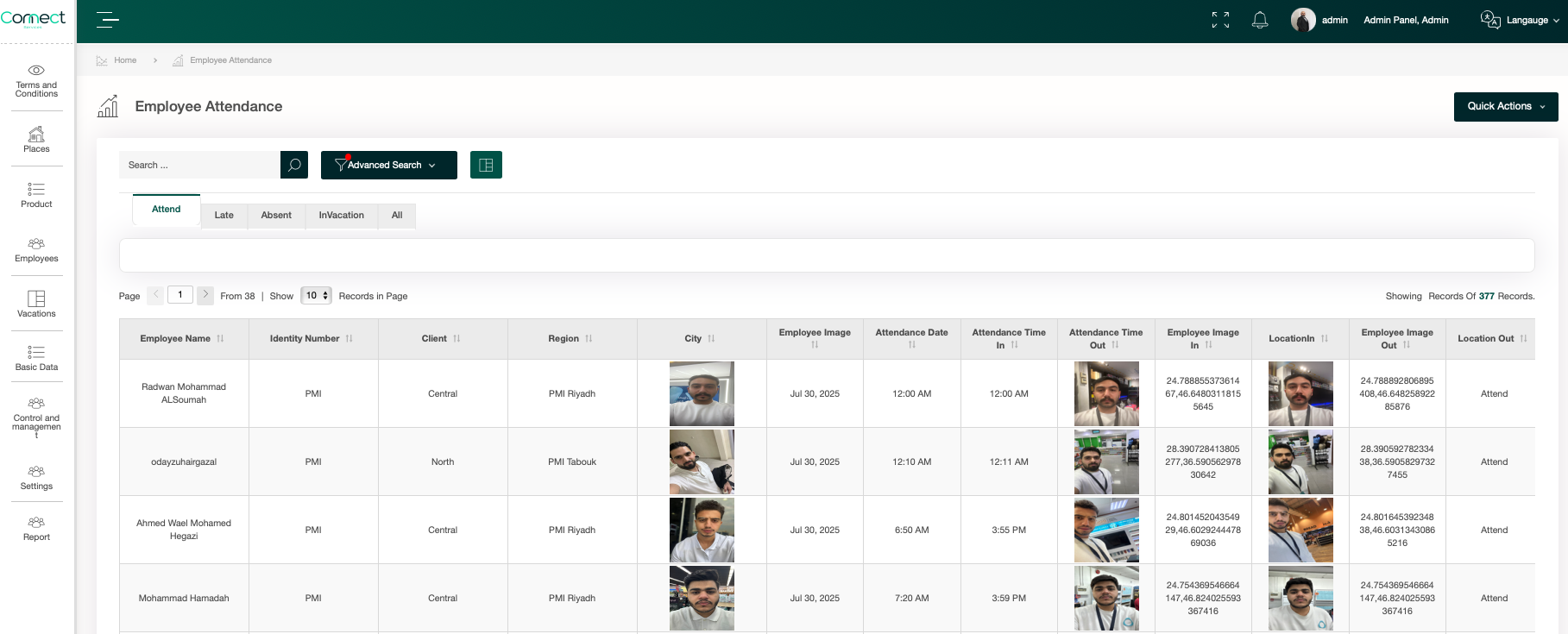This screenshot has height=634, width=1568.
Task: Open Control and management in sidebar
Action: (x=36, y=417)
